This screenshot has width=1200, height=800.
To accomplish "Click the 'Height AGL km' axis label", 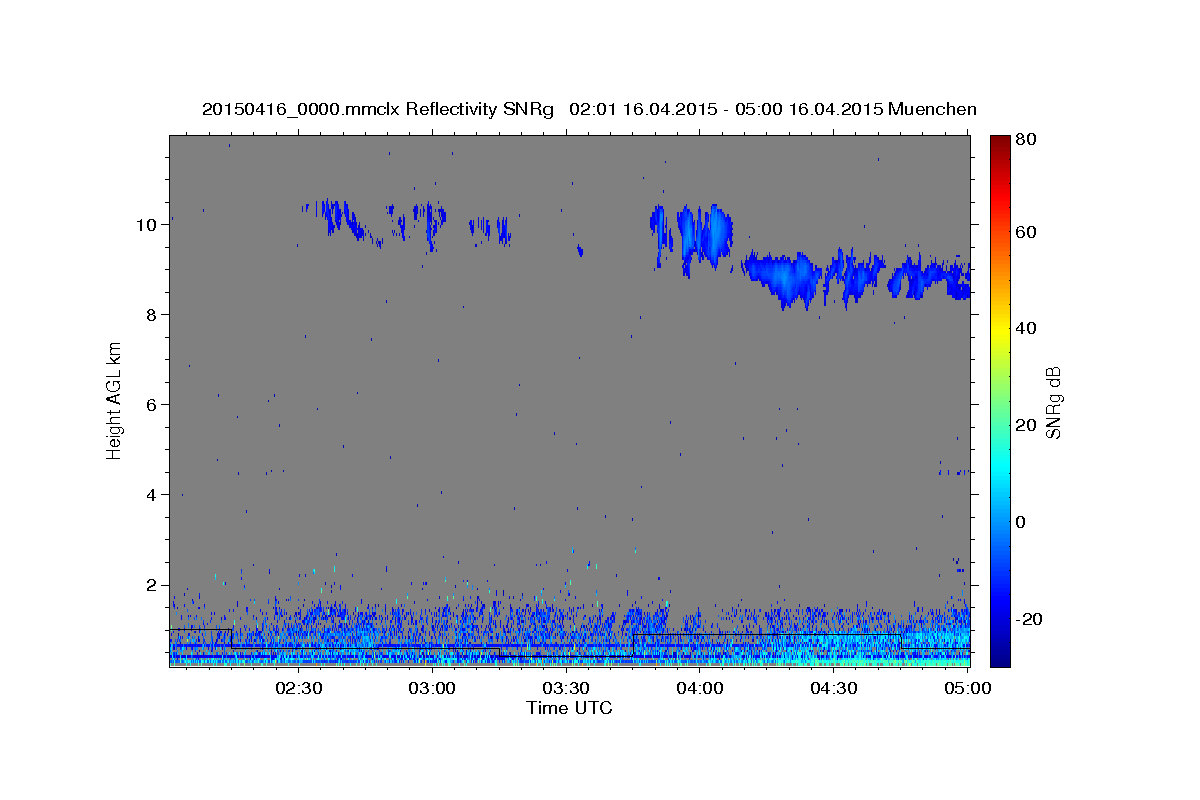I will pos(115,402).
